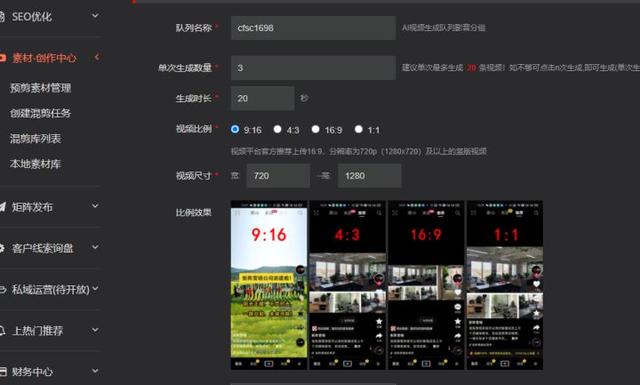Collapse the 素材-创作中心 menu arrow
Viewport: 640px width, 385px height.
click(x=97, y=57)
